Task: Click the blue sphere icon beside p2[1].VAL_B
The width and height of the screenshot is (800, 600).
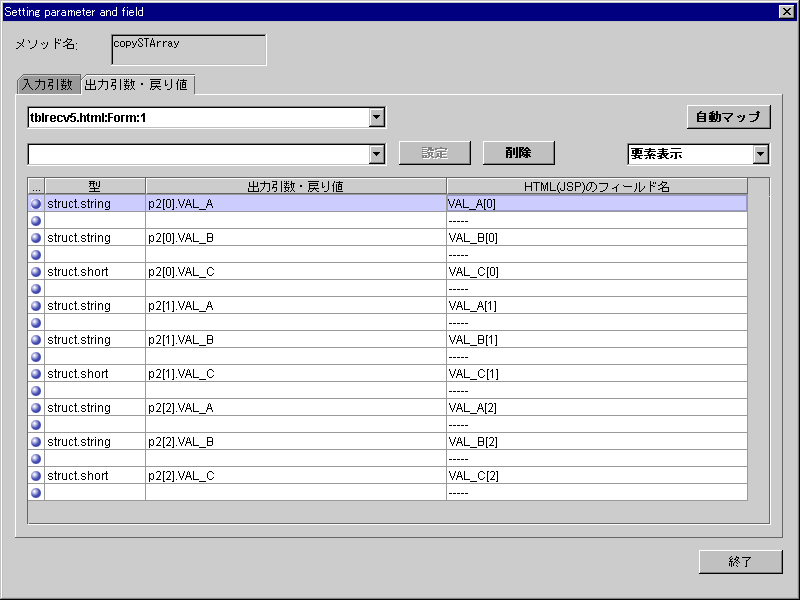Action: (x=36, y=340)
